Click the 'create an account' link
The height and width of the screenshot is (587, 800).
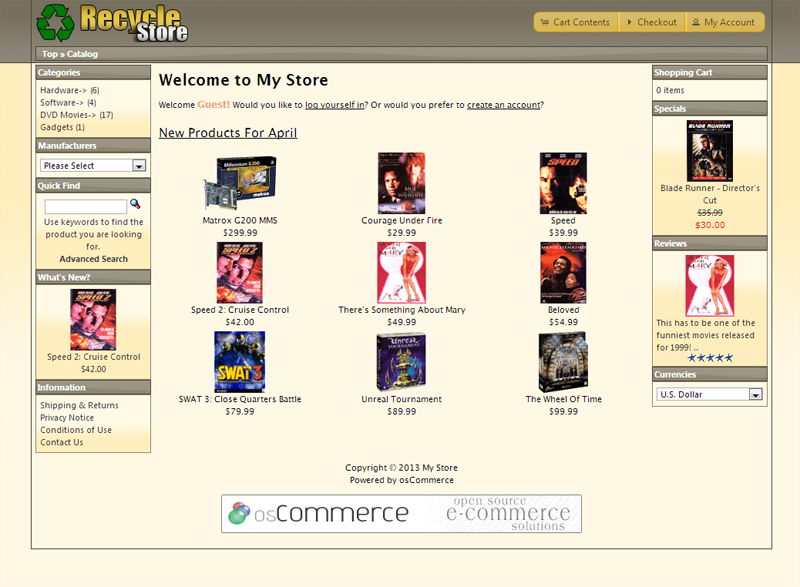click(504, 105)
